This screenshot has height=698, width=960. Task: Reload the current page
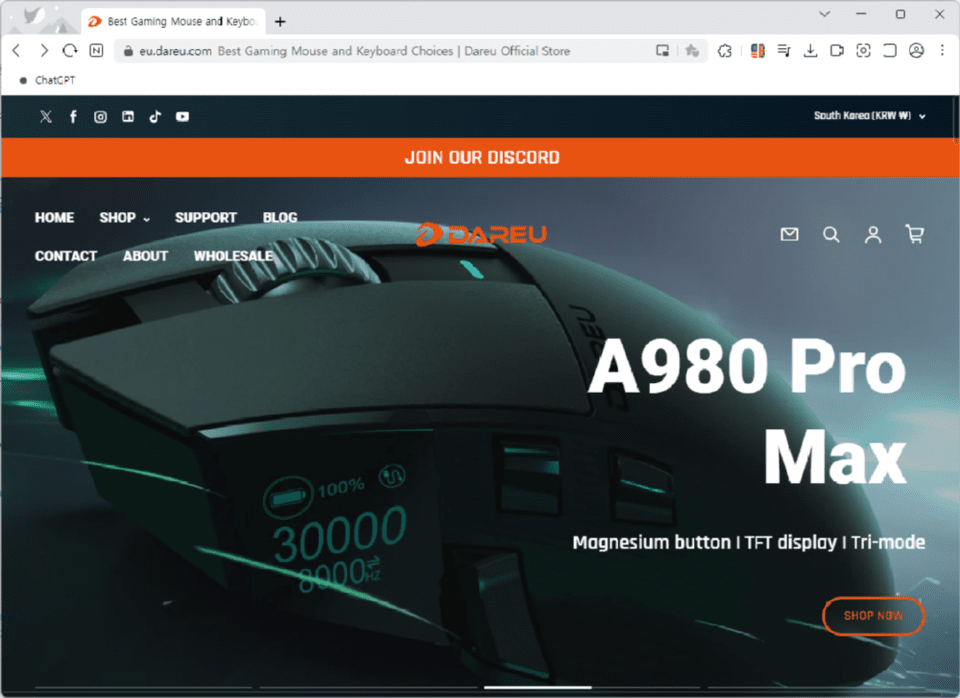70,50
